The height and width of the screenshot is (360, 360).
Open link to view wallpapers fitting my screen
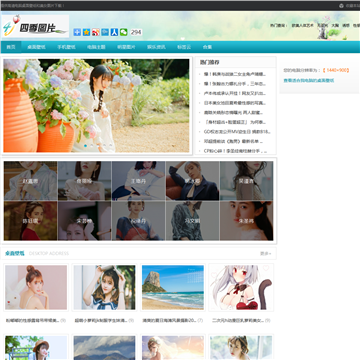tap(309, 80)
